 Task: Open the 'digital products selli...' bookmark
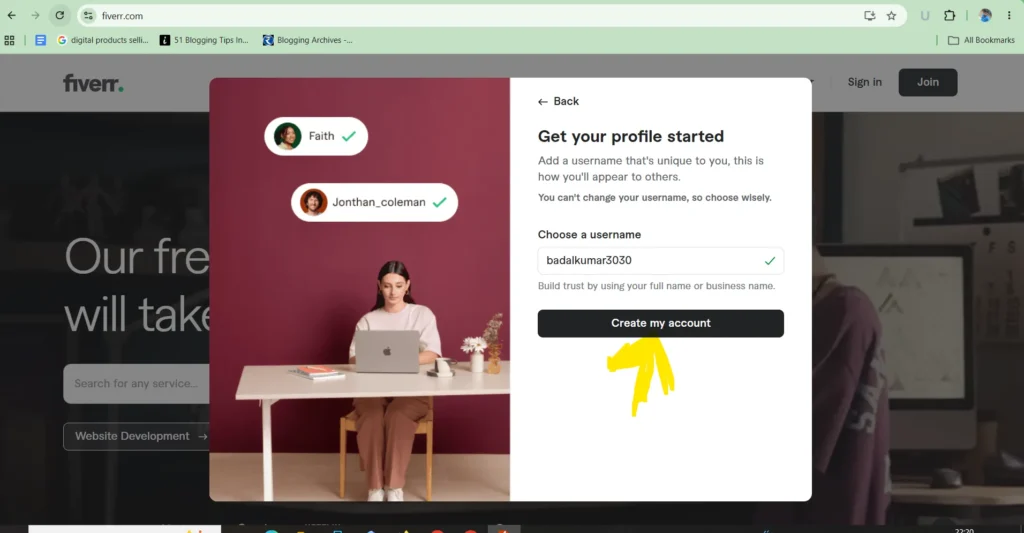tap(103, 40)
